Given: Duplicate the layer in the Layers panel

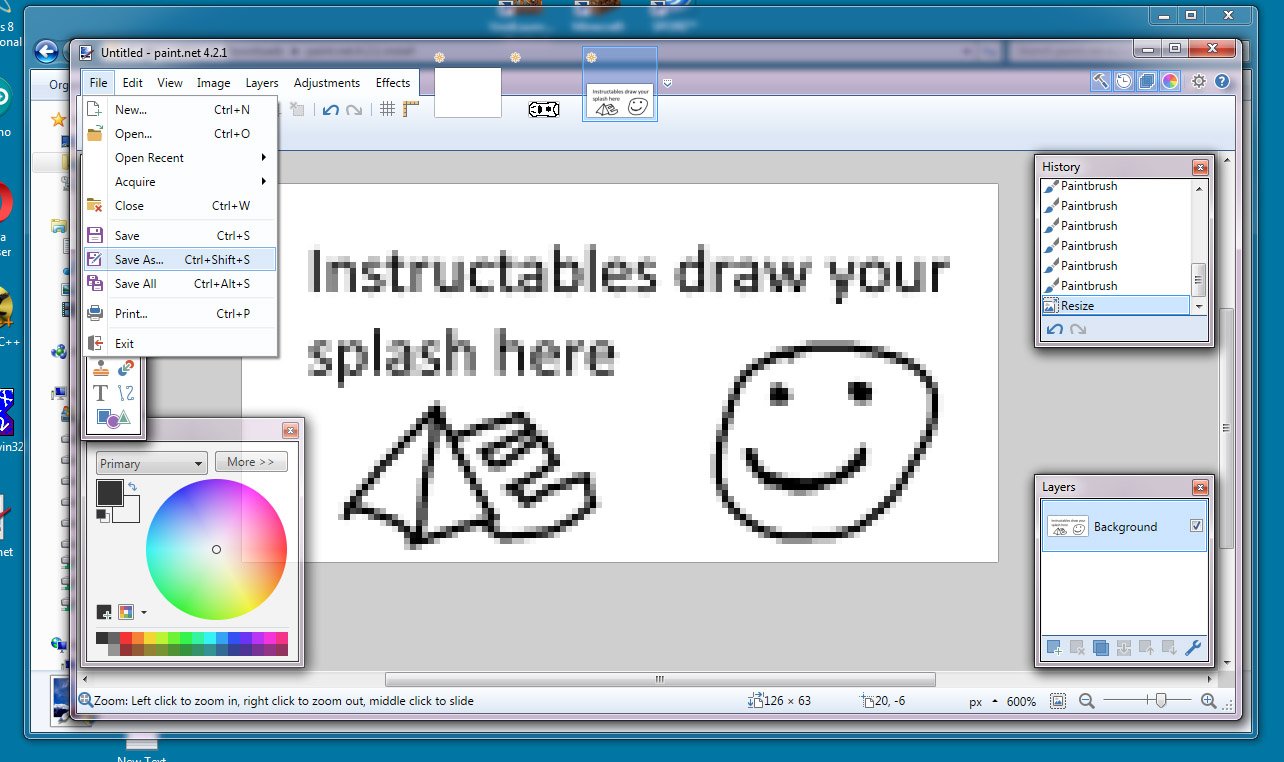Looking at the screenshot, I should [x=1100, y=648].
